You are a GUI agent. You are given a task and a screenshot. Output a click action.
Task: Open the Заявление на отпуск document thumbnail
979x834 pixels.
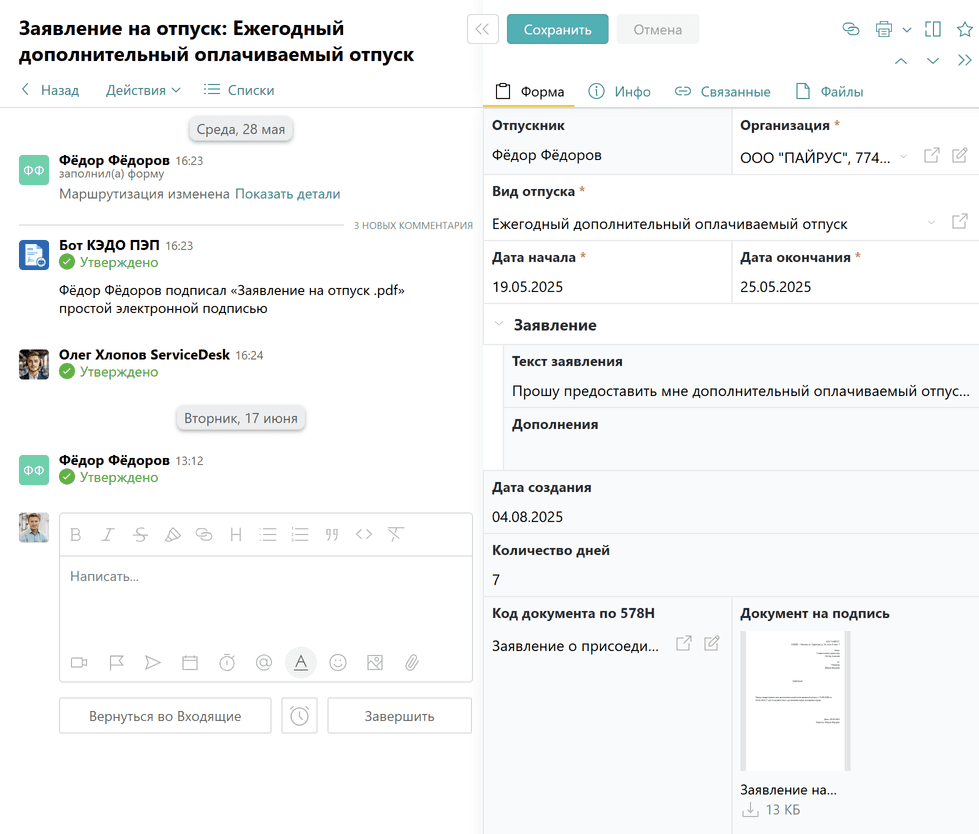tap(795, 700)
